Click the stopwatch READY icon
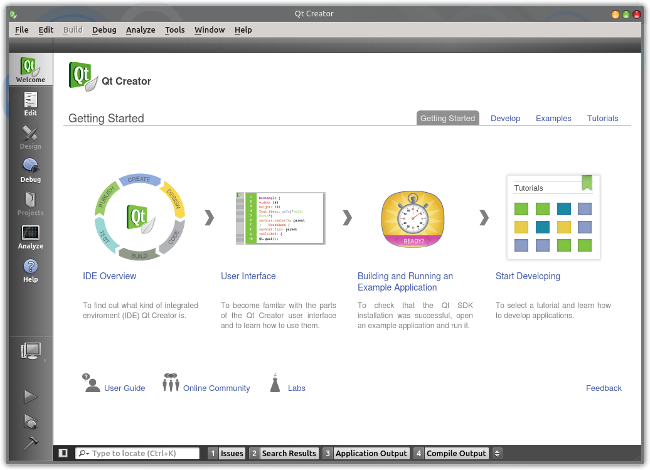Screen dimensions: 650x470 point(413,219)
